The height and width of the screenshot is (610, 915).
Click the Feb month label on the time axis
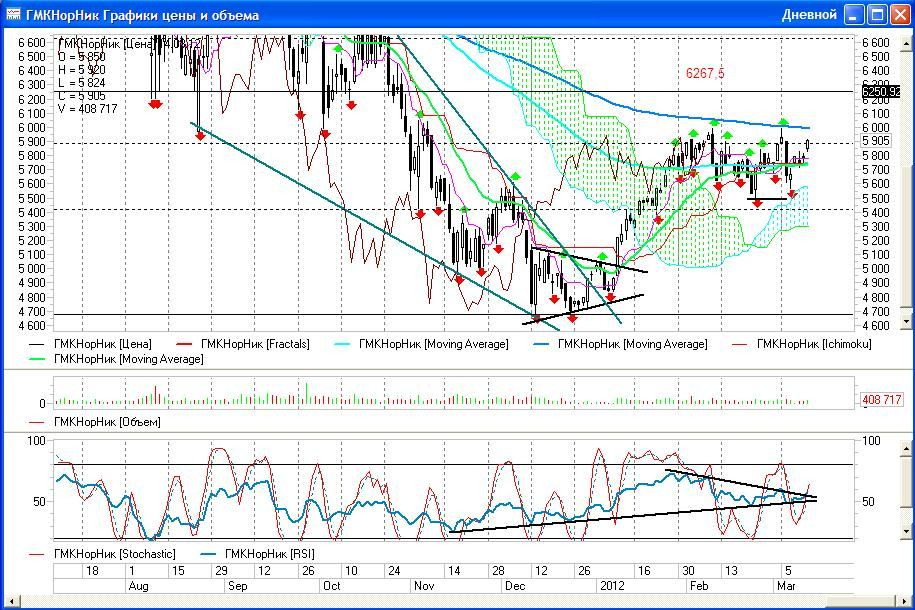(x=699, y=586)
